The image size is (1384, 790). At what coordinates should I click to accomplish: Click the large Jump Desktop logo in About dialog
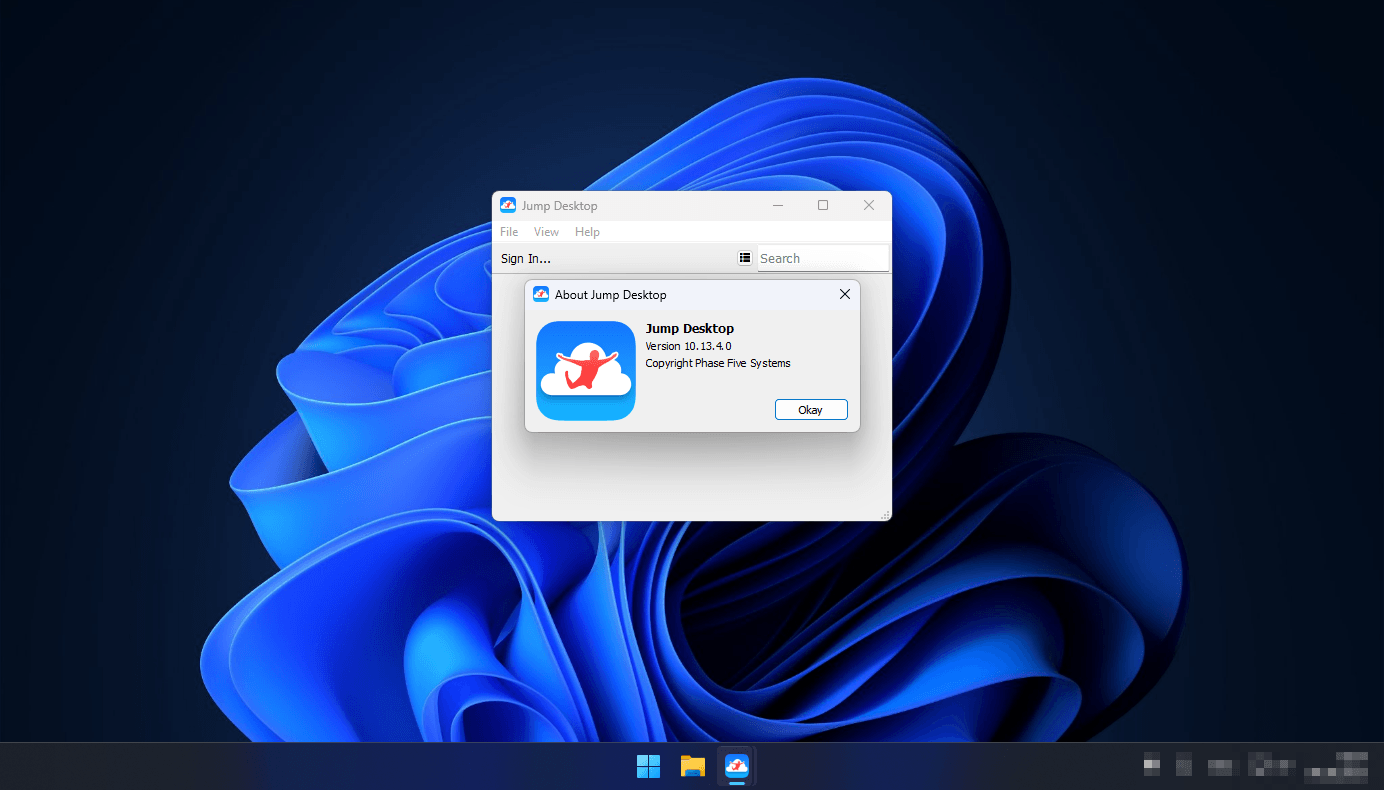[x=586, y=371]
